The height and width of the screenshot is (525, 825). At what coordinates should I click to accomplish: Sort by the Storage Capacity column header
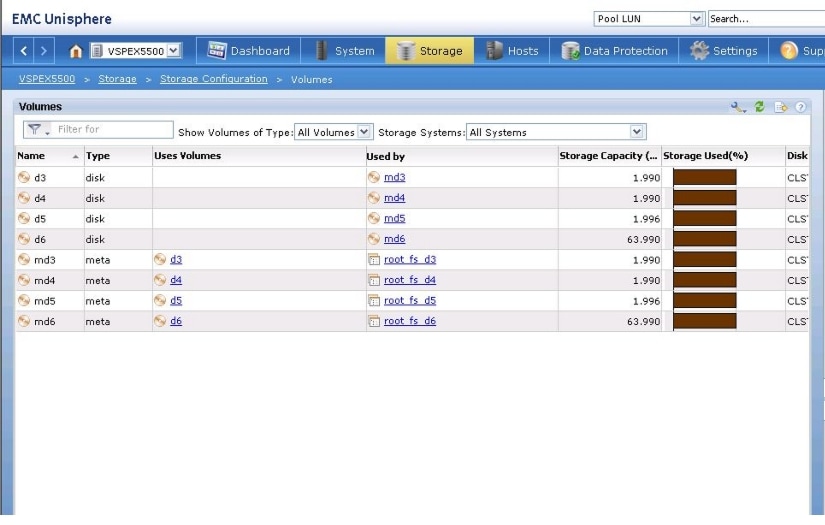pos(609,156)
